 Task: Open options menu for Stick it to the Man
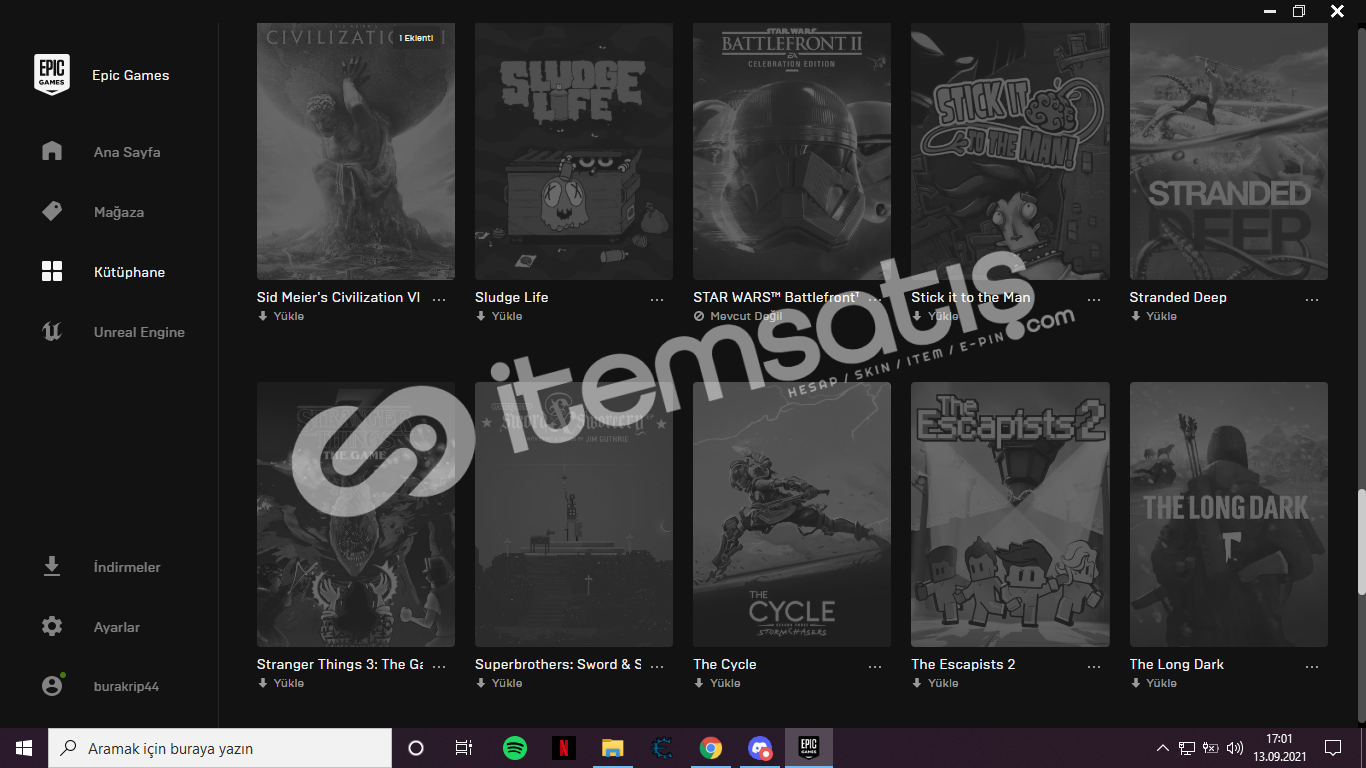coord(1093,299)
